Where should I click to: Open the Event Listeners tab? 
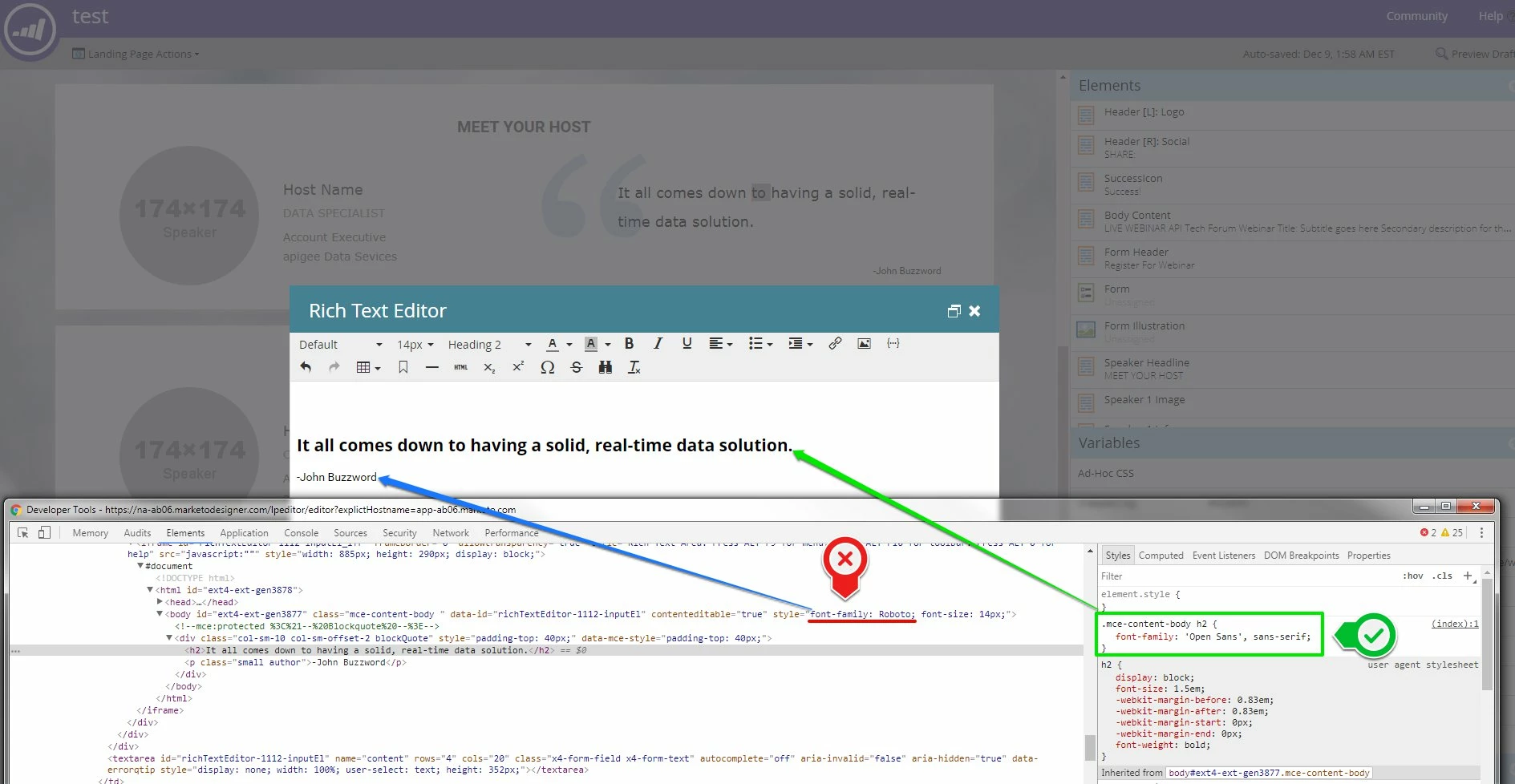tap(1223, 555)
